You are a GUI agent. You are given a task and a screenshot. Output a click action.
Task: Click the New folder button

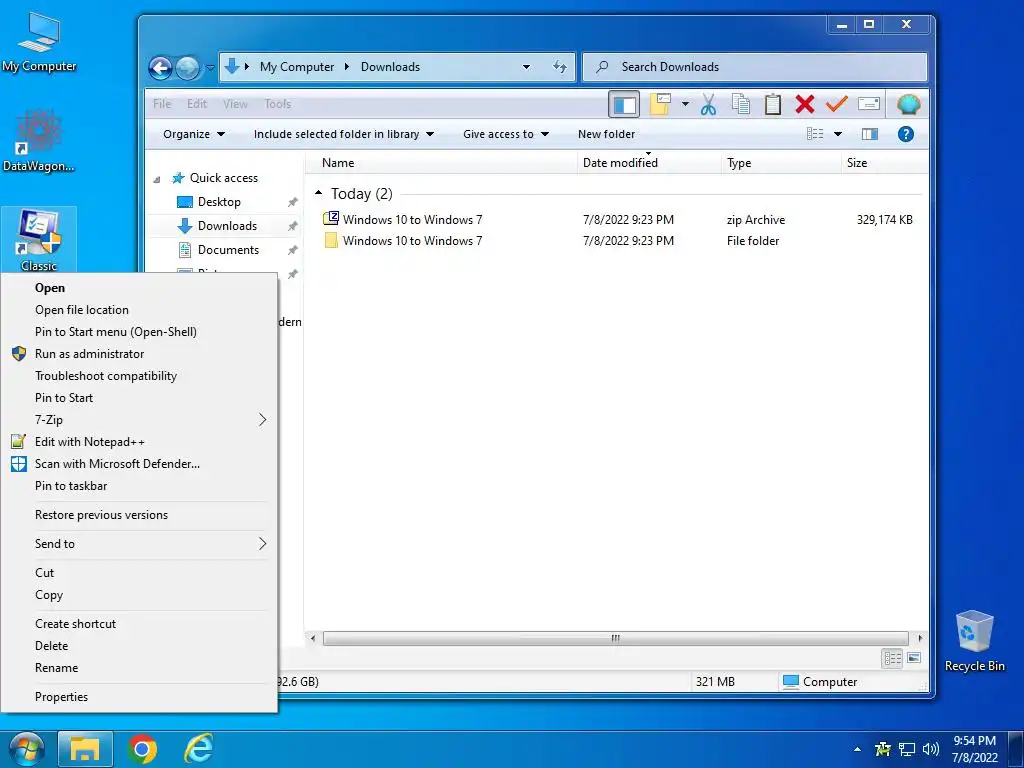coord(606,134)
